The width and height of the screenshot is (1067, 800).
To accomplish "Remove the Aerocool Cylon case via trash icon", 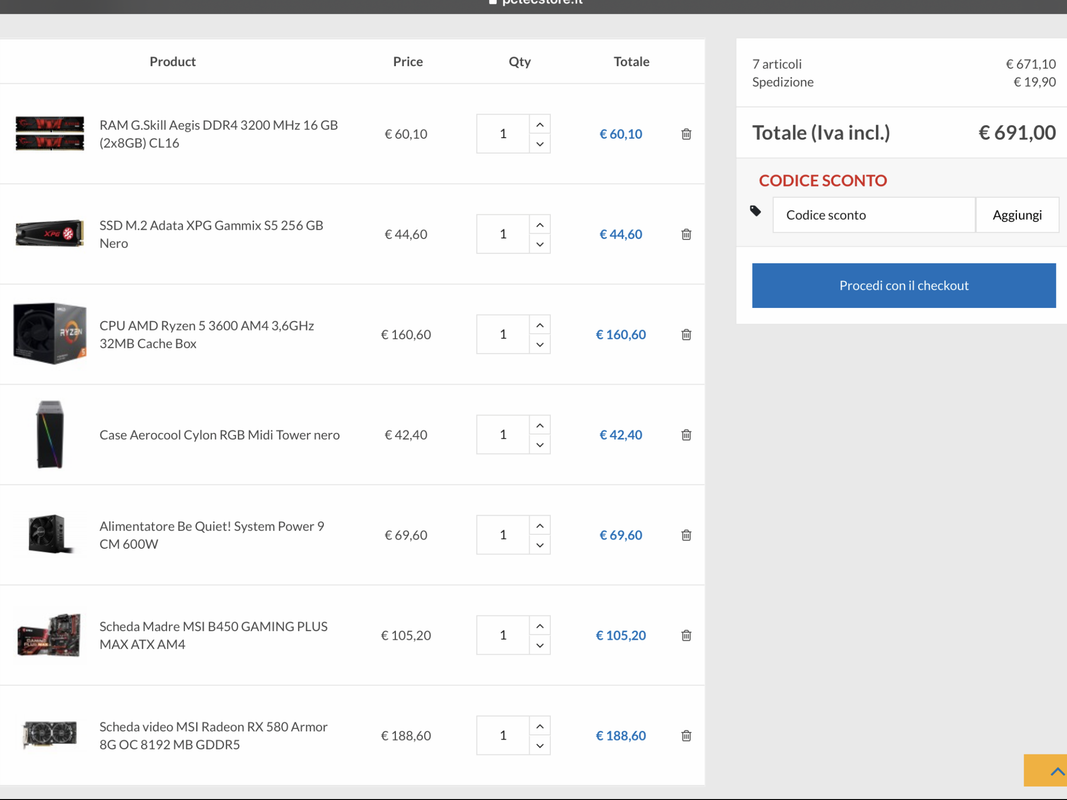I will (x=686, y=435).
